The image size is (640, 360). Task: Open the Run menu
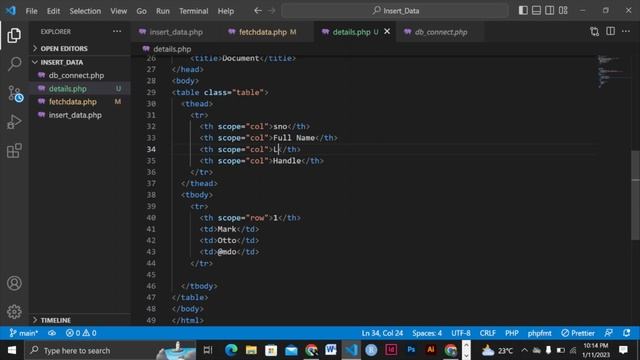click(x=162, y=11)
